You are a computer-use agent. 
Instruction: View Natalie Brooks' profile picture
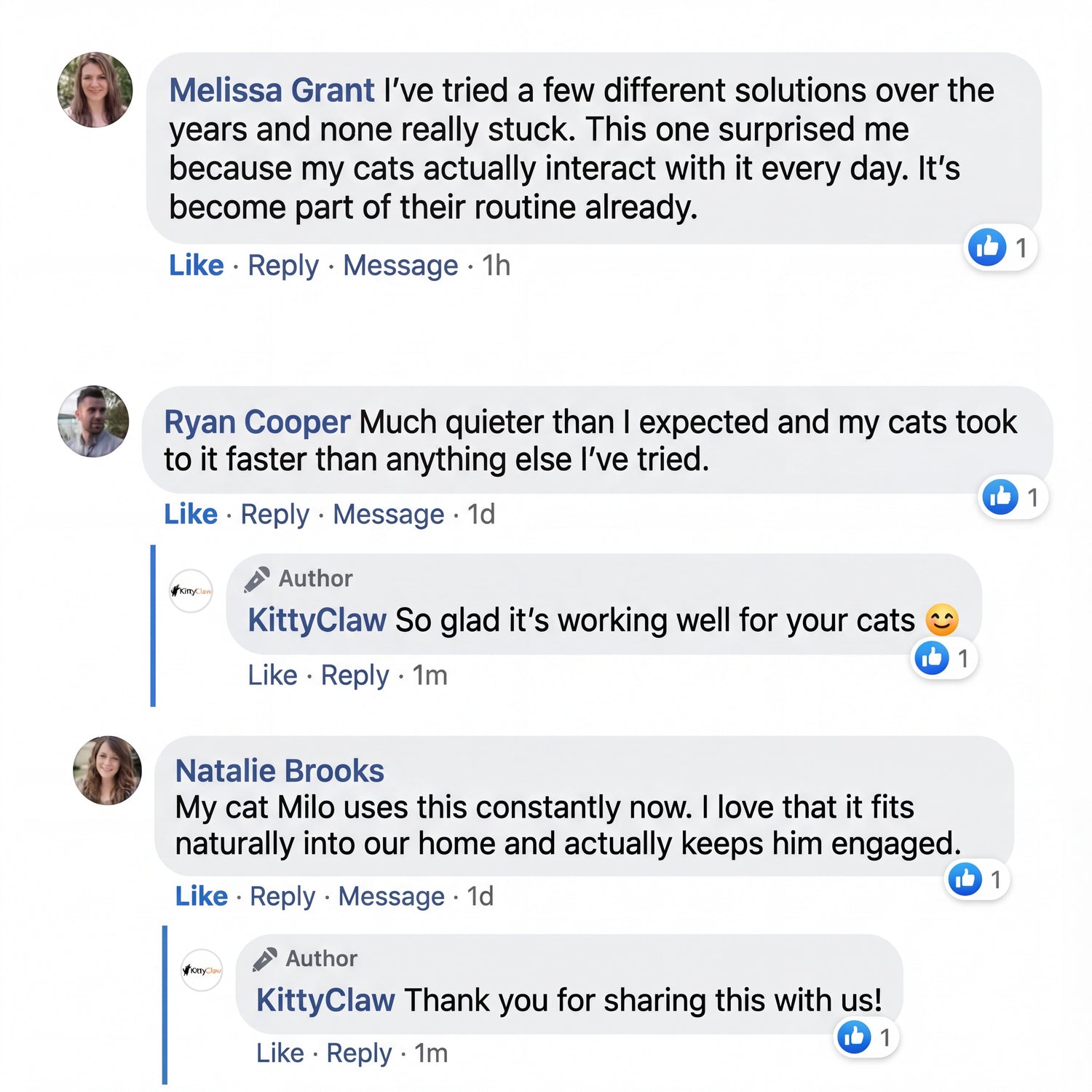(x=108, y=770)
